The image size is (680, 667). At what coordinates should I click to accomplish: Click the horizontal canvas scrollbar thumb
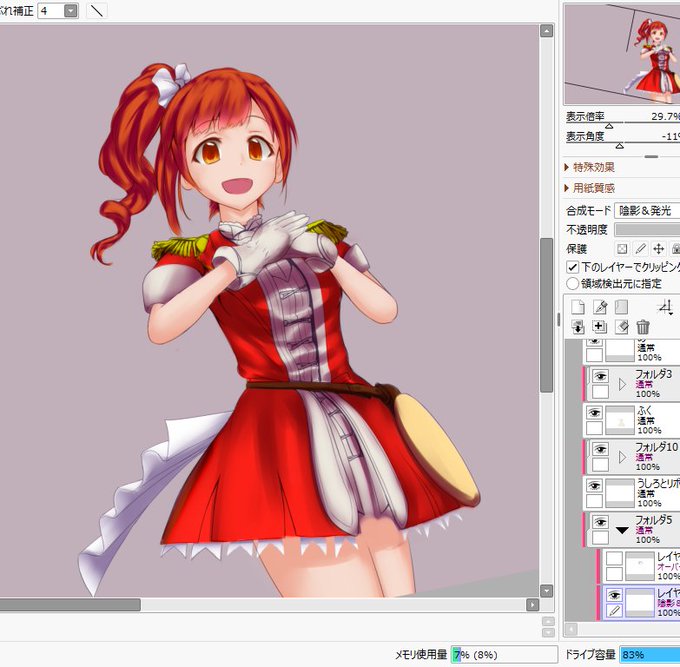[70, 605]
